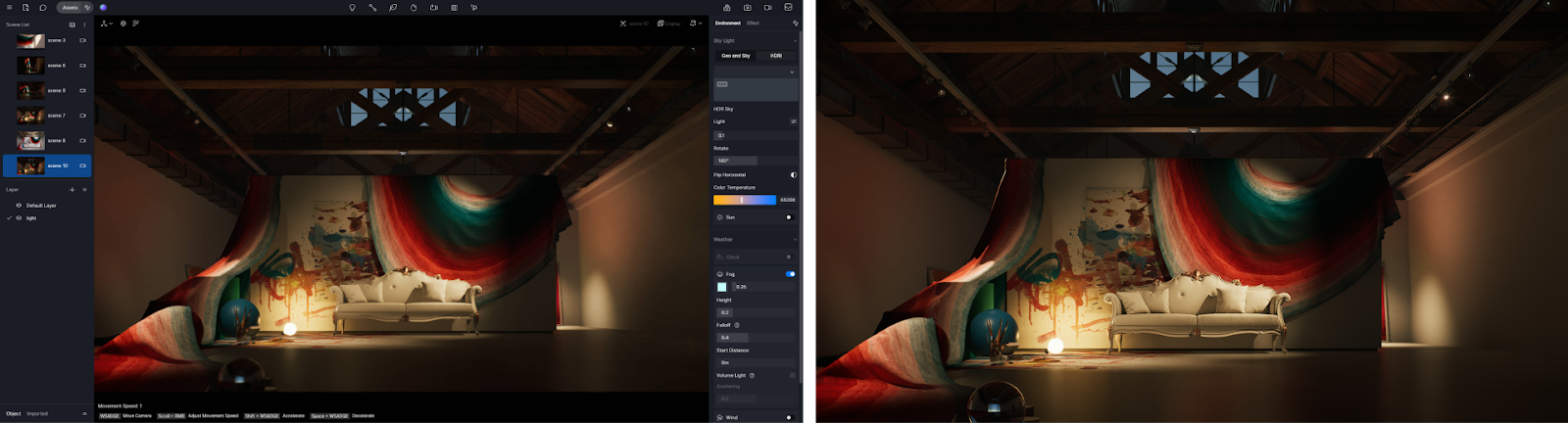The height and width of the screenshot is (423, 1568).
Task: Click camera icon beside scene 10
Action: (82, 165)
